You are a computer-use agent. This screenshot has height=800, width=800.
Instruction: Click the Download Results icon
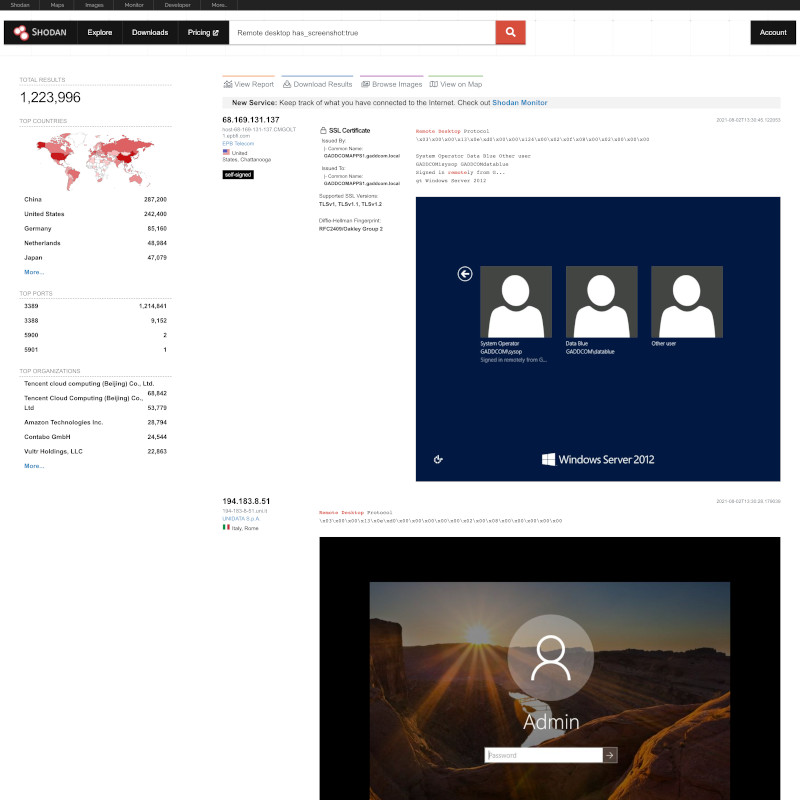[x=287, y=84]
